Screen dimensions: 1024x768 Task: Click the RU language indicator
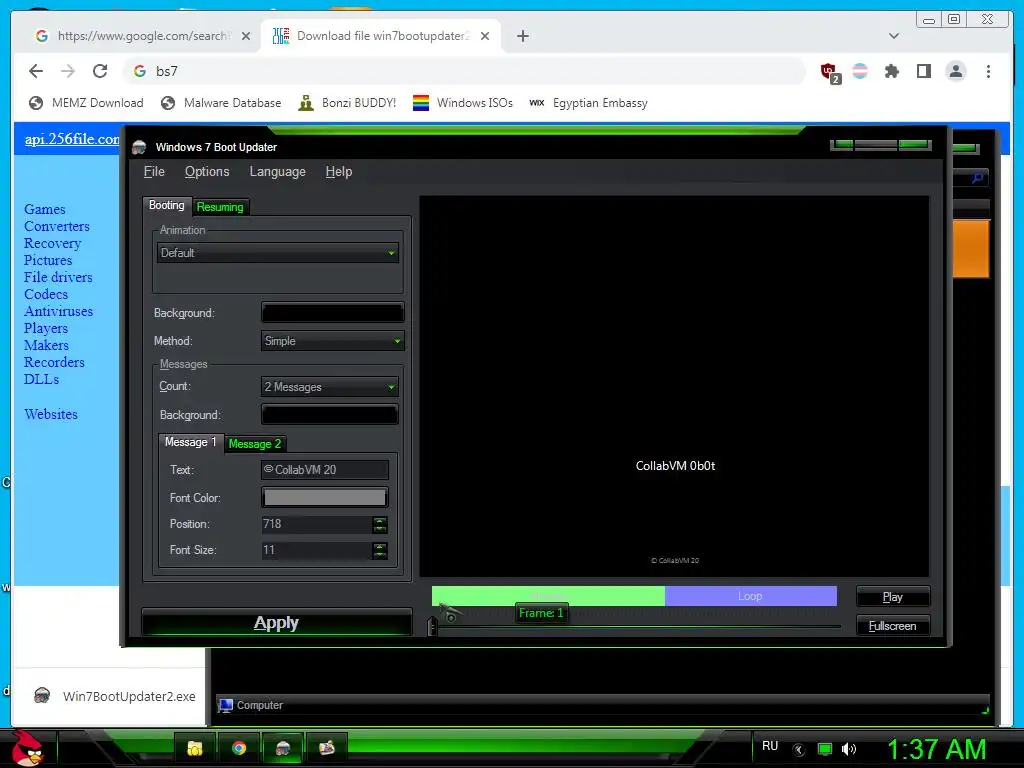click(770, 746)
